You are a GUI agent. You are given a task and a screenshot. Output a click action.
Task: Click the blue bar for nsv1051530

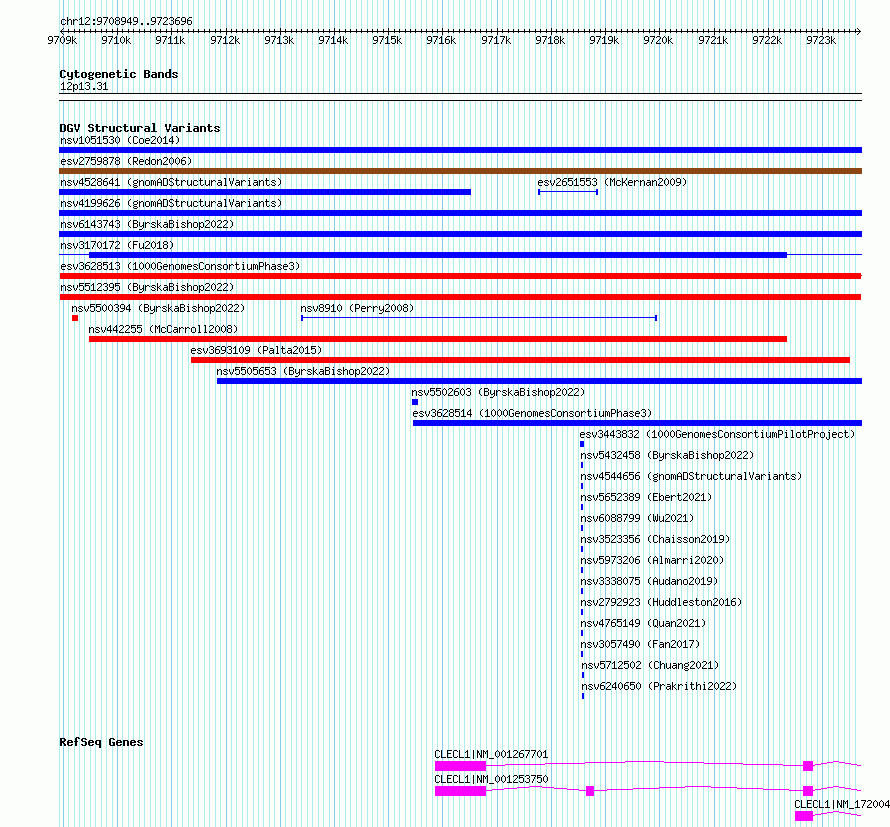click(460, 150)
